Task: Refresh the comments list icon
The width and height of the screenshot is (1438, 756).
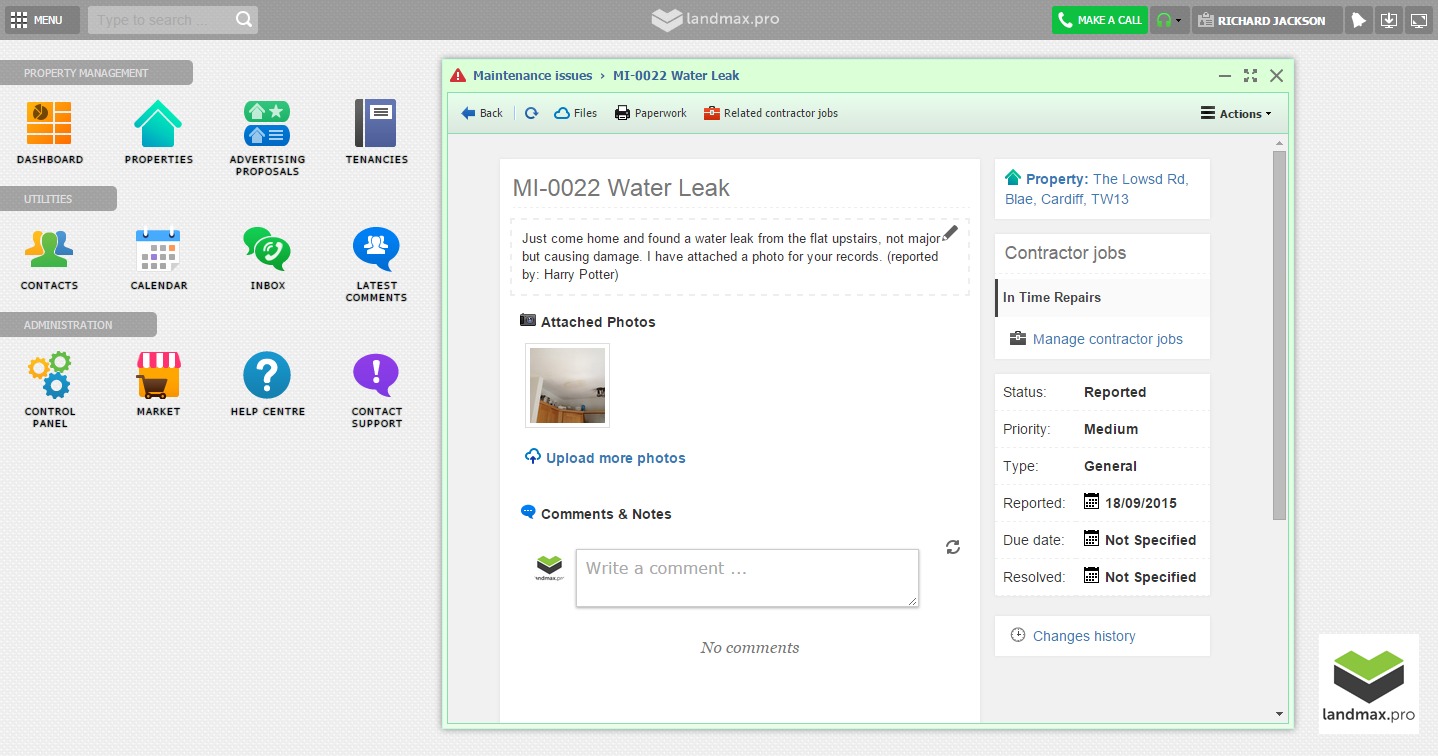Action: point(953,547)
